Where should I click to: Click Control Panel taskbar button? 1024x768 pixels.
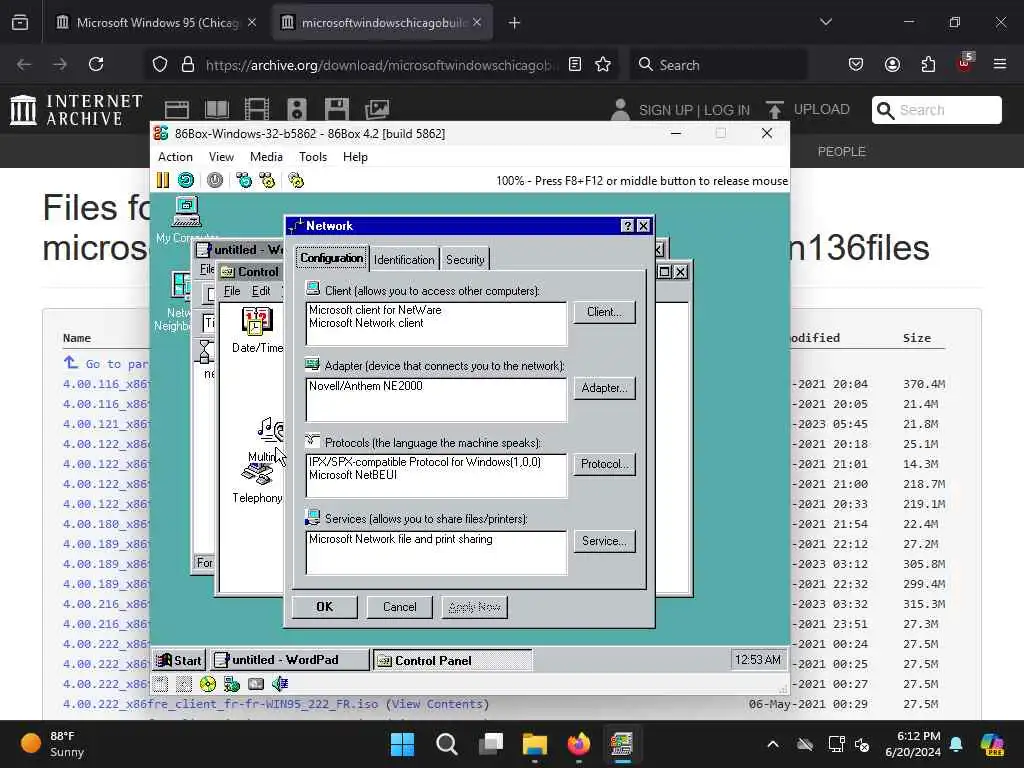pyautogui.click(x=453, y=660)
